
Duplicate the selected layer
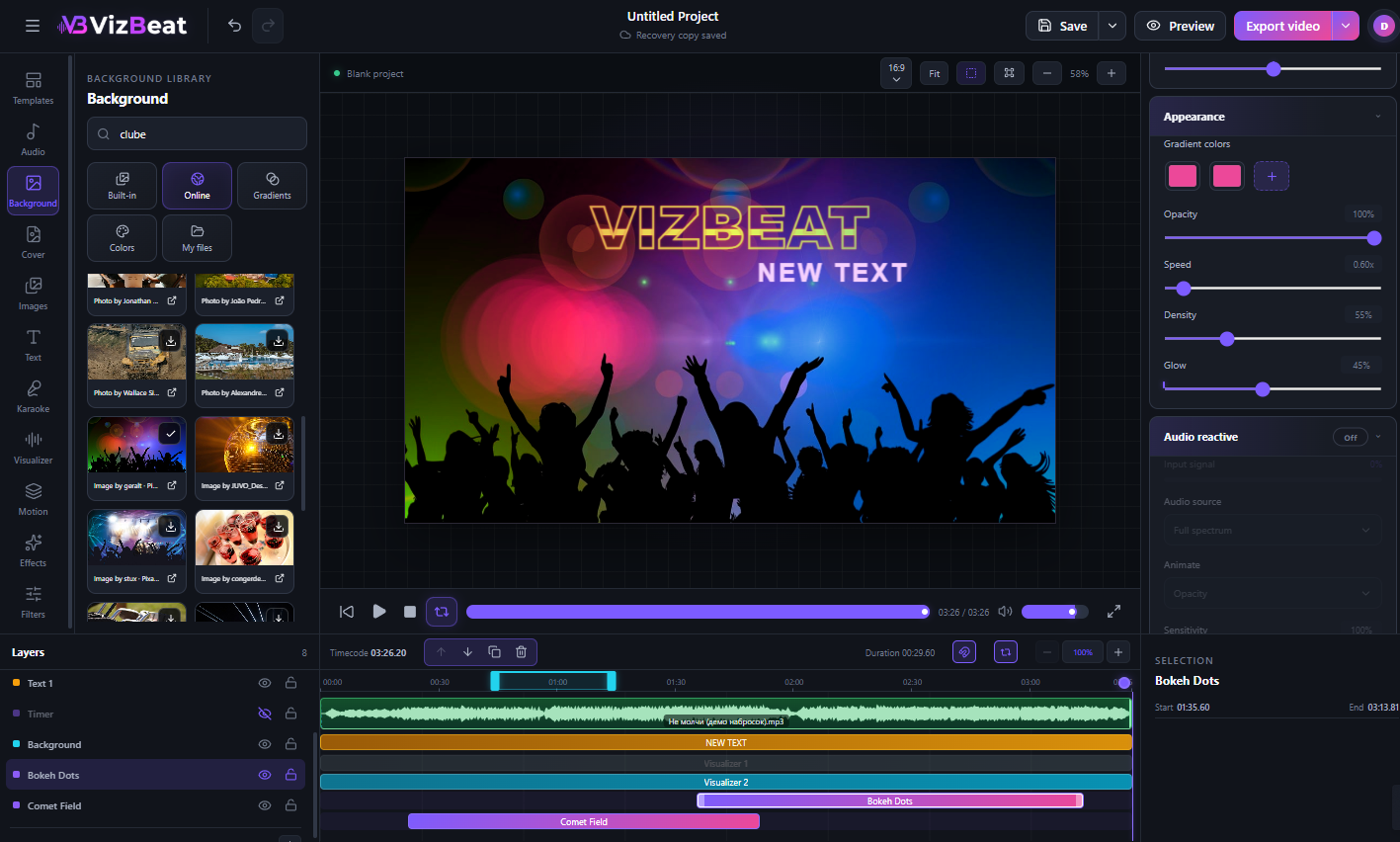coord(494,652)
